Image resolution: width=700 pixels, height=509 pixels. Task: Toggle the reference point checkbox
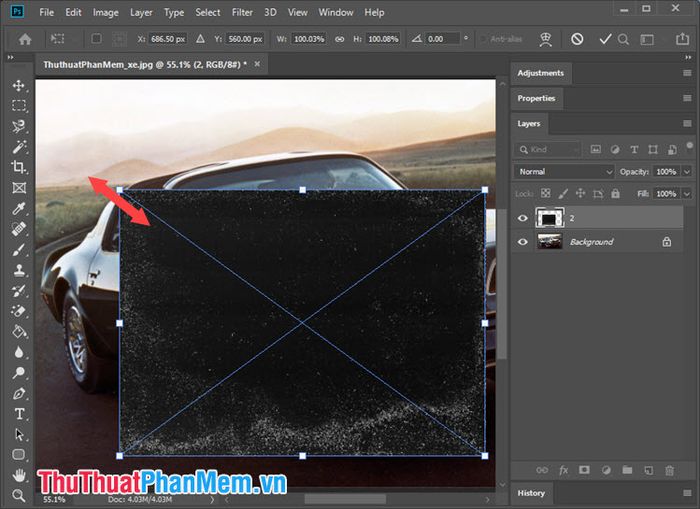(x=96, y=39)
